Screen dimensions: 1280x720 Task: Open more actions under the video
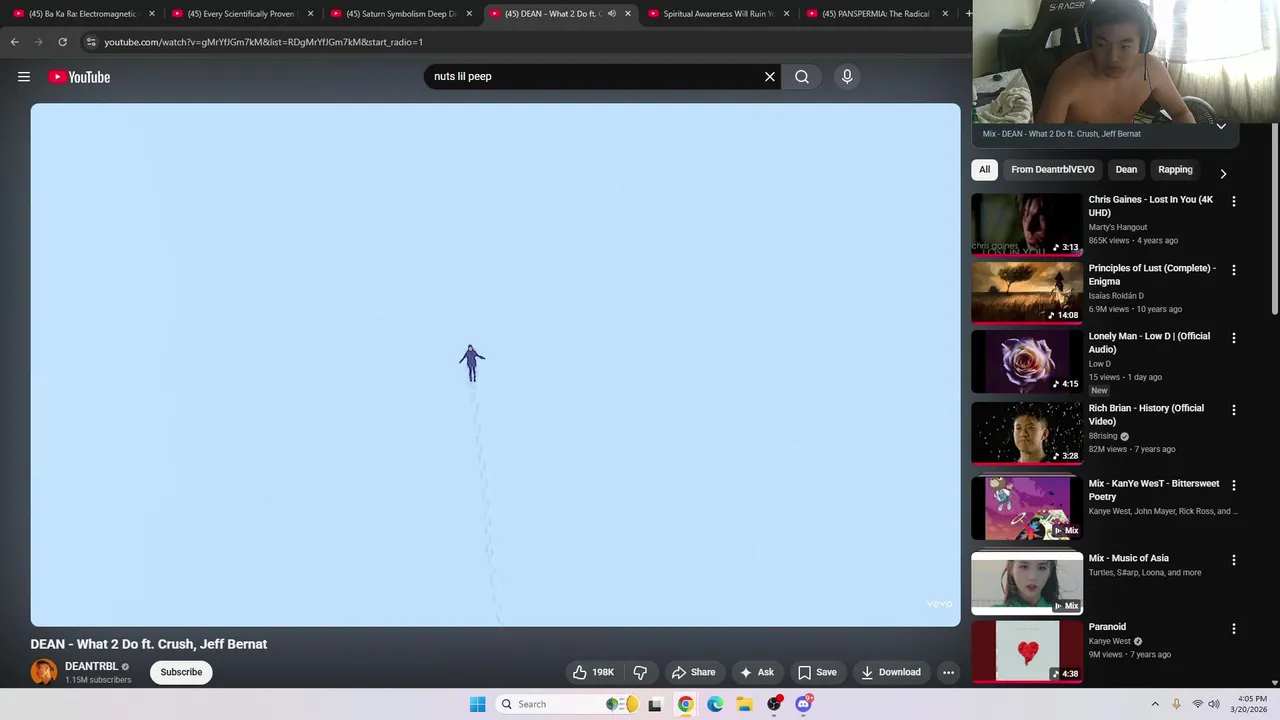pos(948,672)
